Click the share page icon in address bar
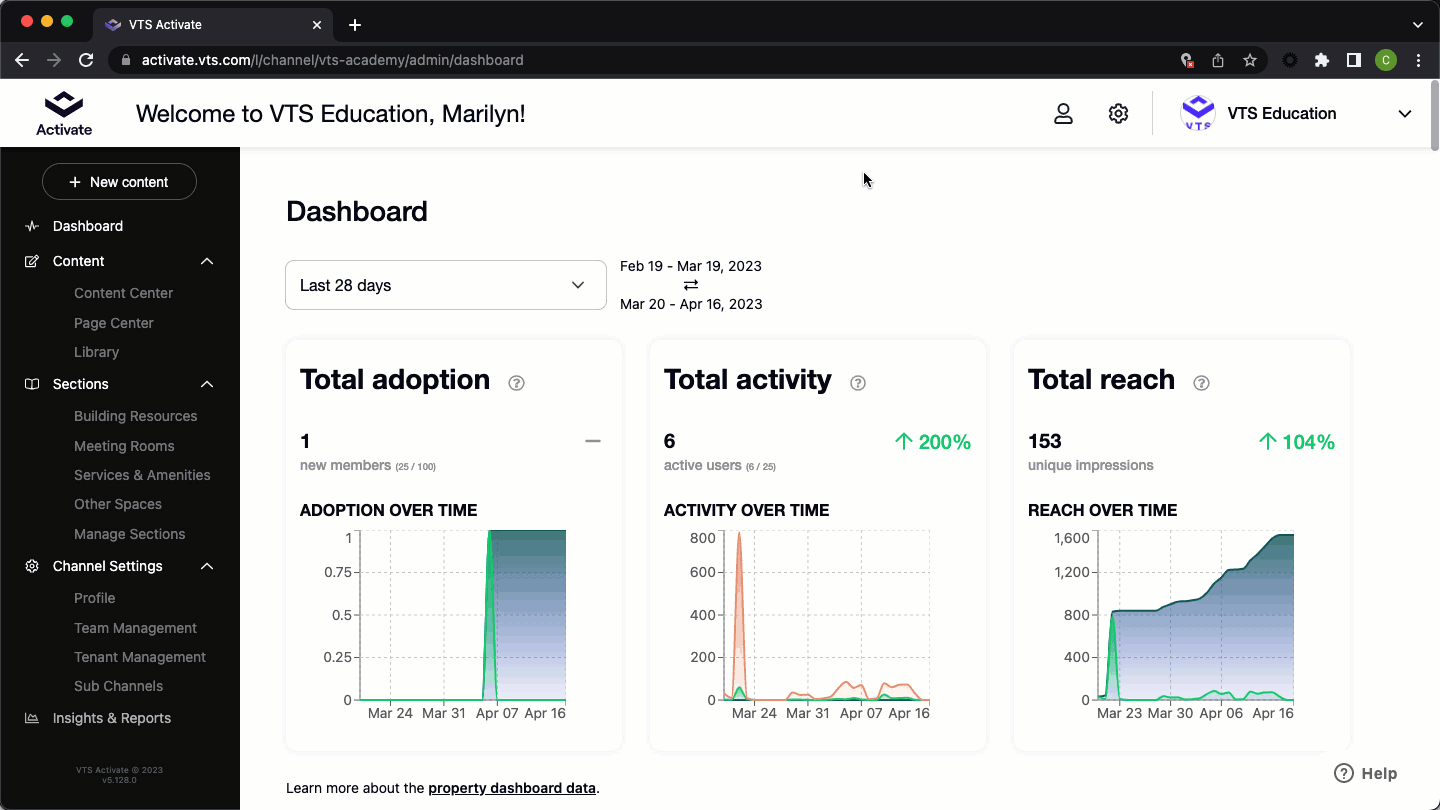The height and width of the screenshot is (810, 1440). pos(1218,60)
